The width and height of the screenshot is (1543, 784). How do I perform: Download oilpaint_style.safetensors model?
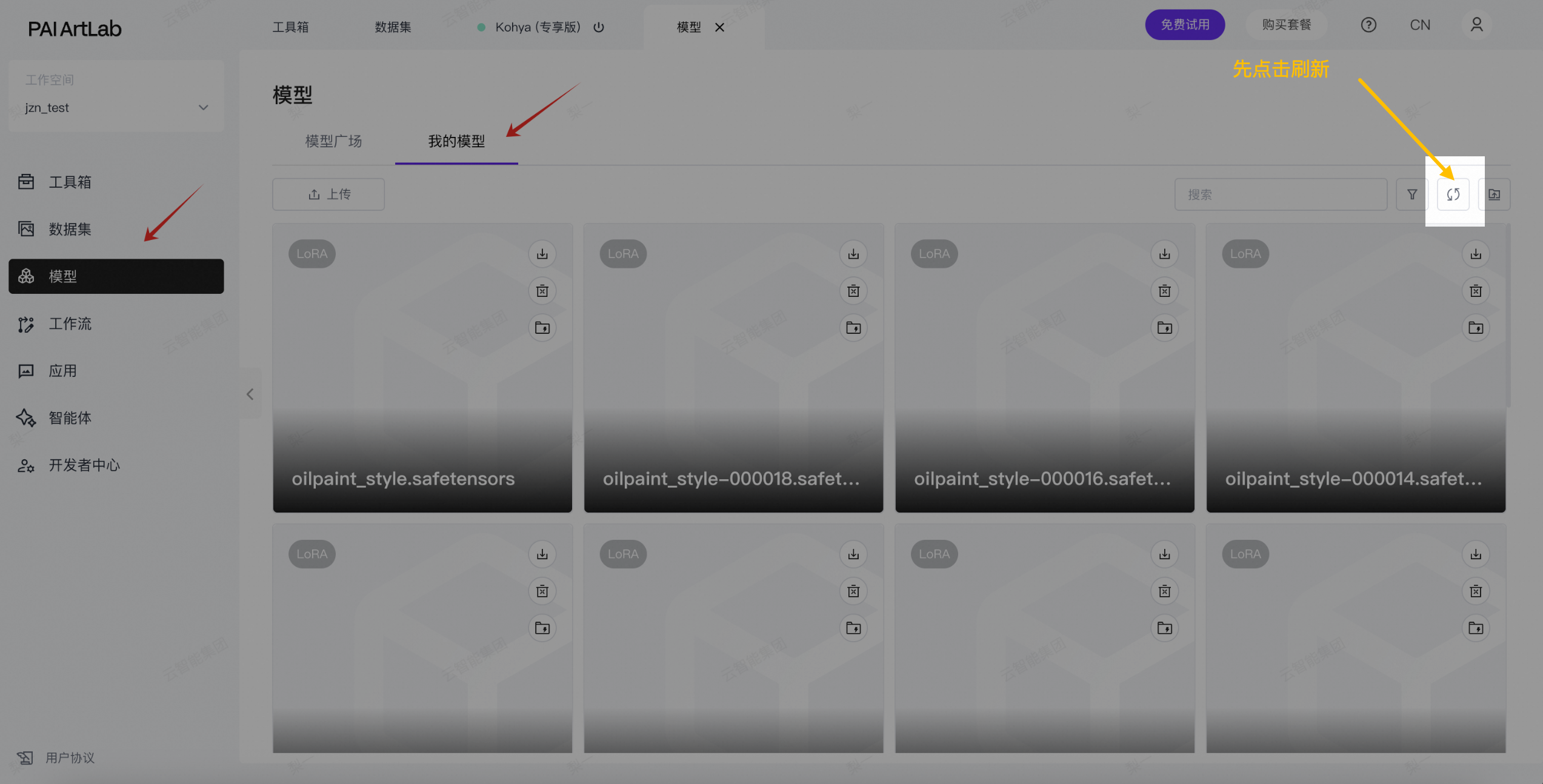[x=542, y=254]
